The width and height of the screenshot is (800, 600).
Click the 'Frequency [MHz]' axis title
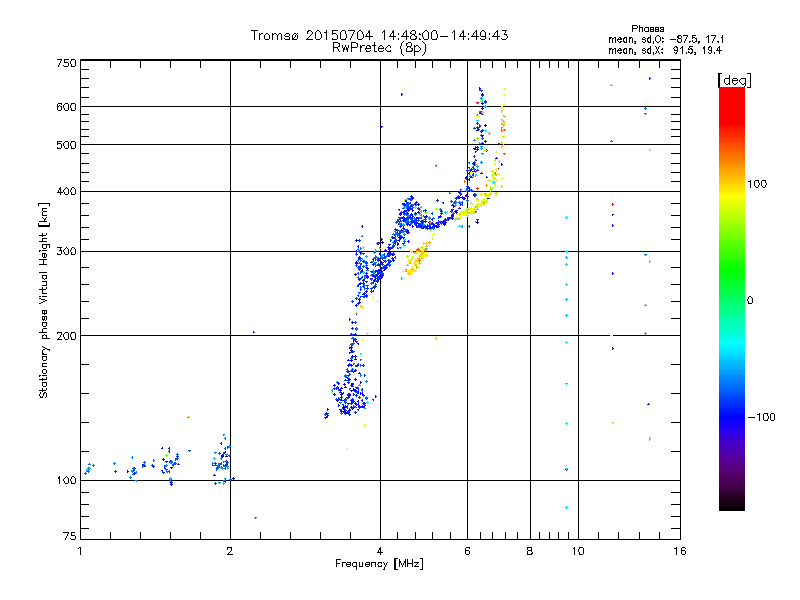(379, 564)
